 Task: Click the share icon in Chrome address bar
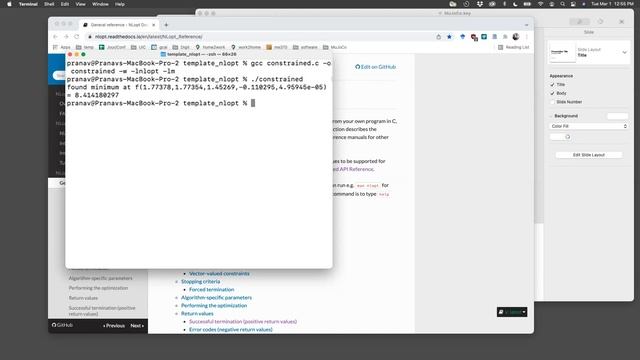(x=438, y=37)
